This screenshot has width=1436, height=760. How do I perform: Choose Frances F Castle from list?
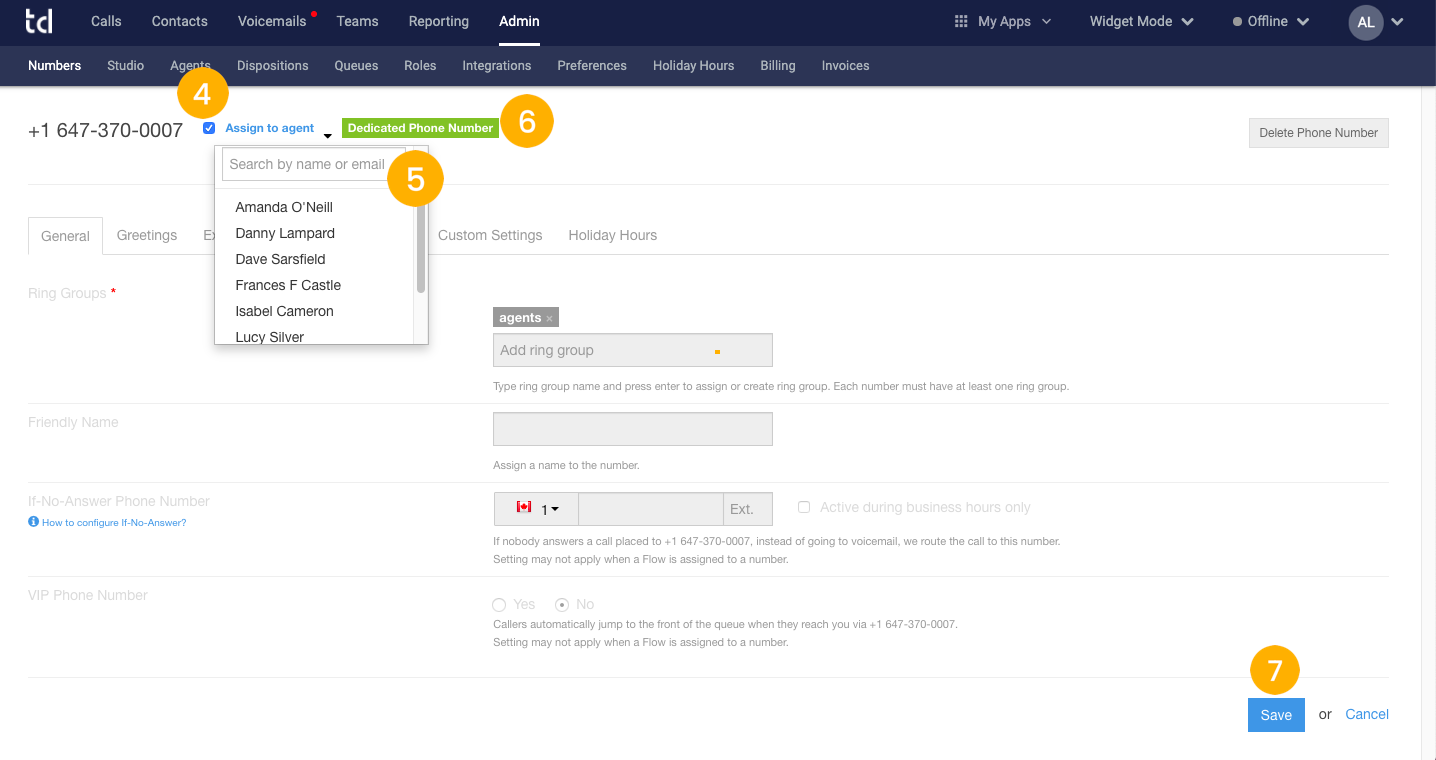pyautogui.click(x=288, y=285)
